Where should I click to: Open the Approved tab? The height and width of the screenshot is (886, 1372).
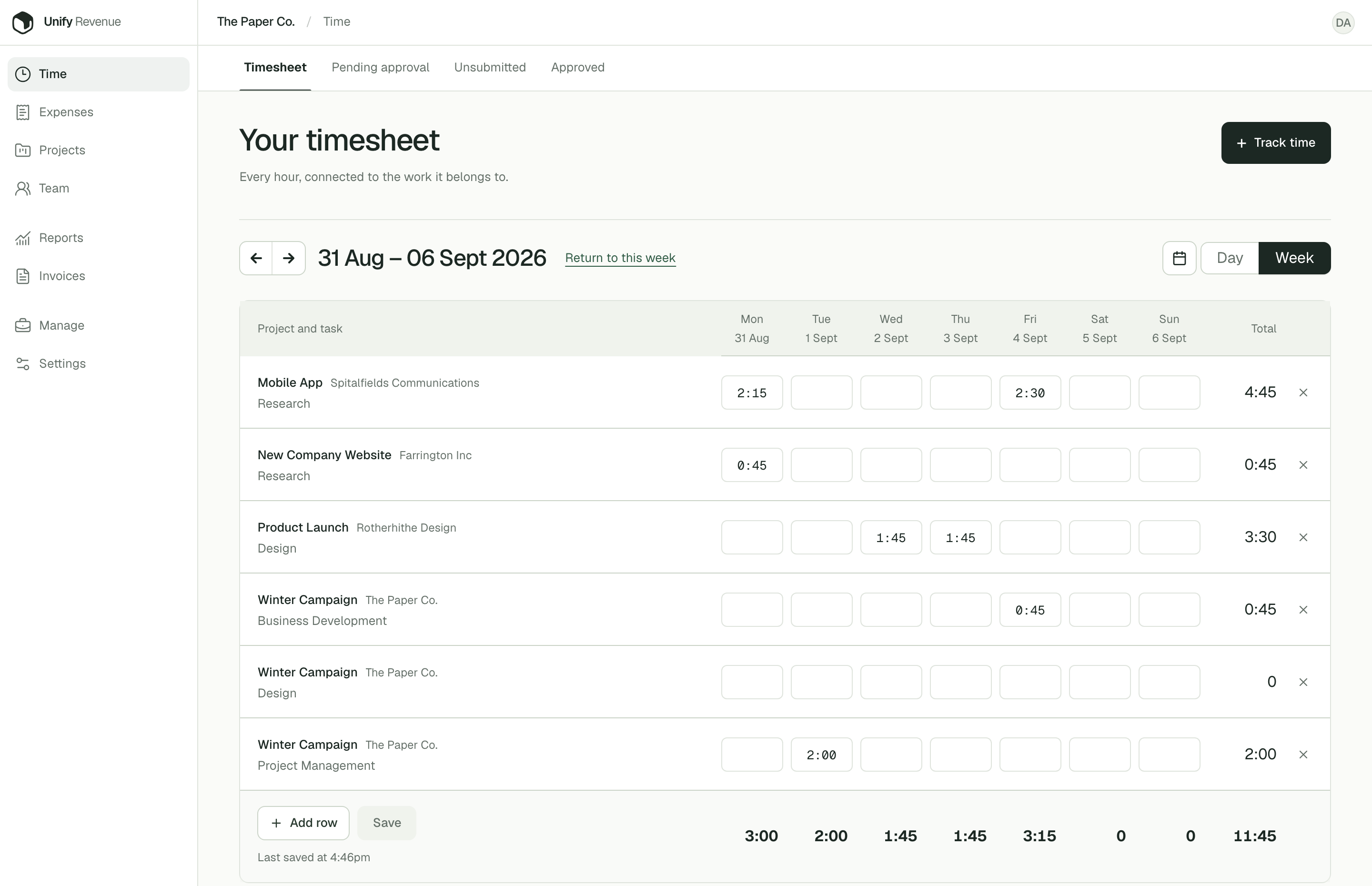pos(577,68)
